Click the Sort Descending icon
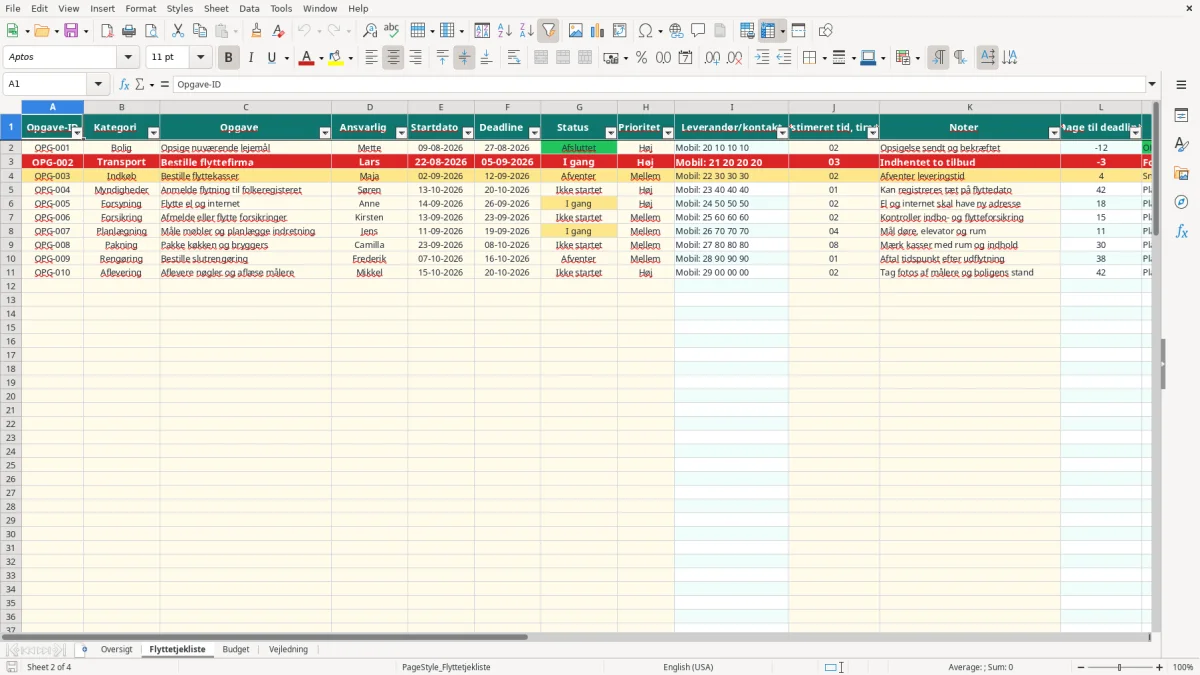Viewport: 1200px width, 675px height. pyautogui.click(x=526, y=31)
